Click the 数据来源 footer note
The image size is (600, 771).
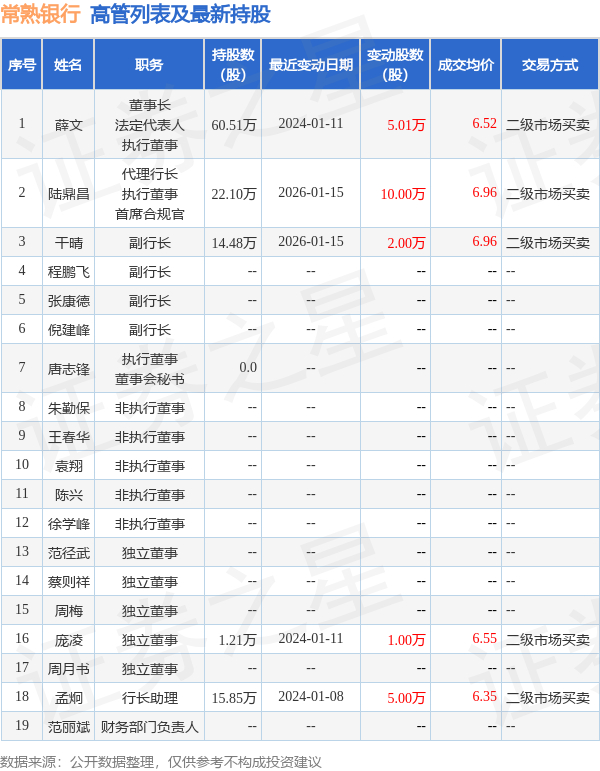[161, 762]
